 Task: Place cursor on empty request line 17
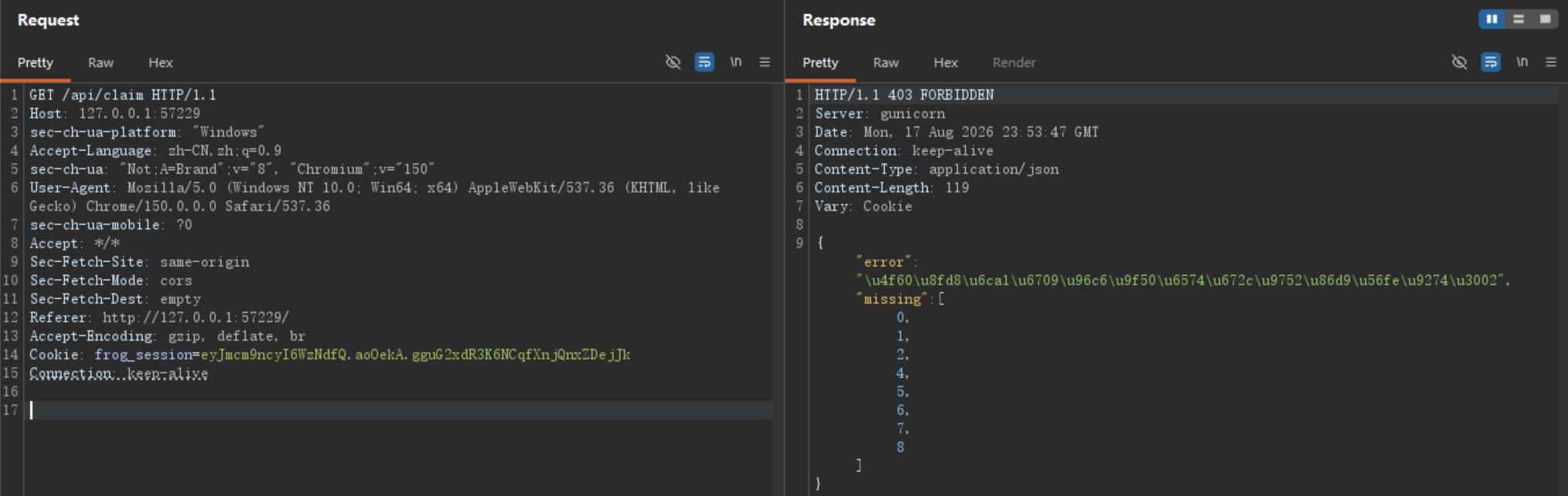click(400, 410)
